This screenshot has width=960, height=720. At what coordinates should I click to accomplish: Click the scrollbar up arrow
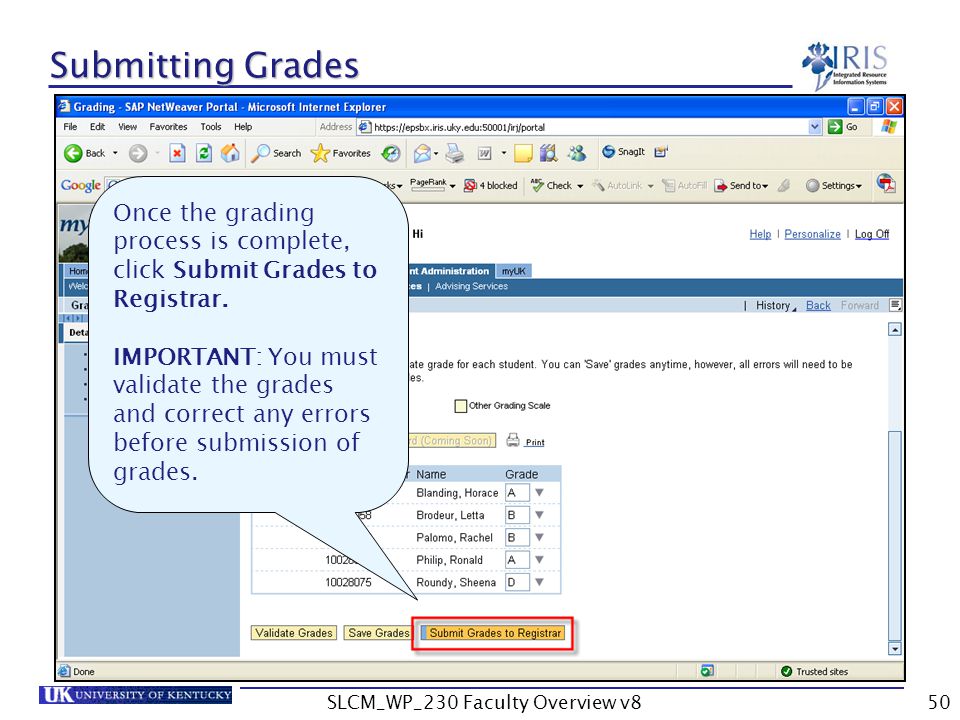894,329
